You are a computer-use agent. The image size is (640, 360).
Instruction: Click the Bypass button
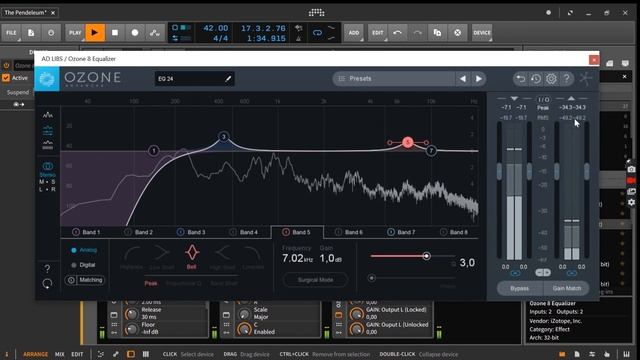pos(520,288)
